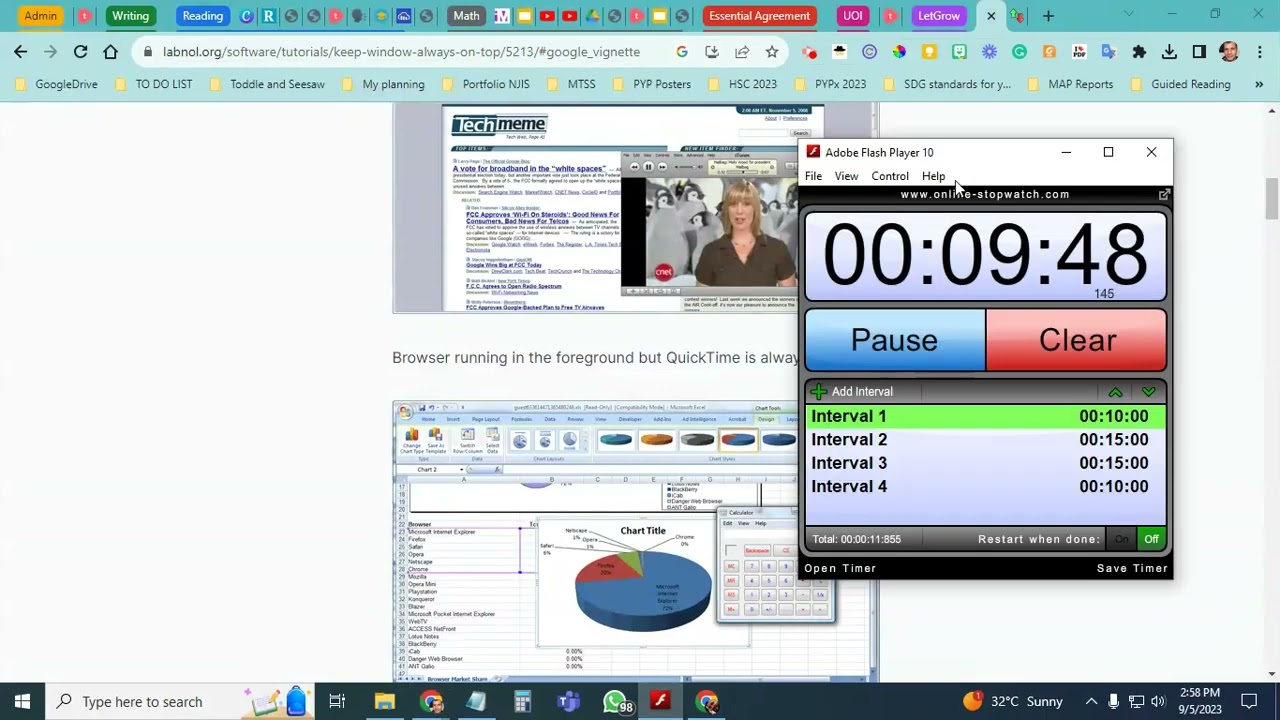Open the LetGrow tab group
Screen dimensions: 1280x720
[x=939, y=16]
